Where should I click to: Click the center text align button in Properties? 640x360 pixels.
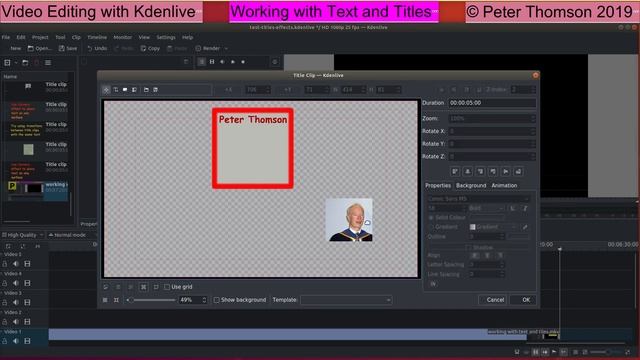coord(487,256)
